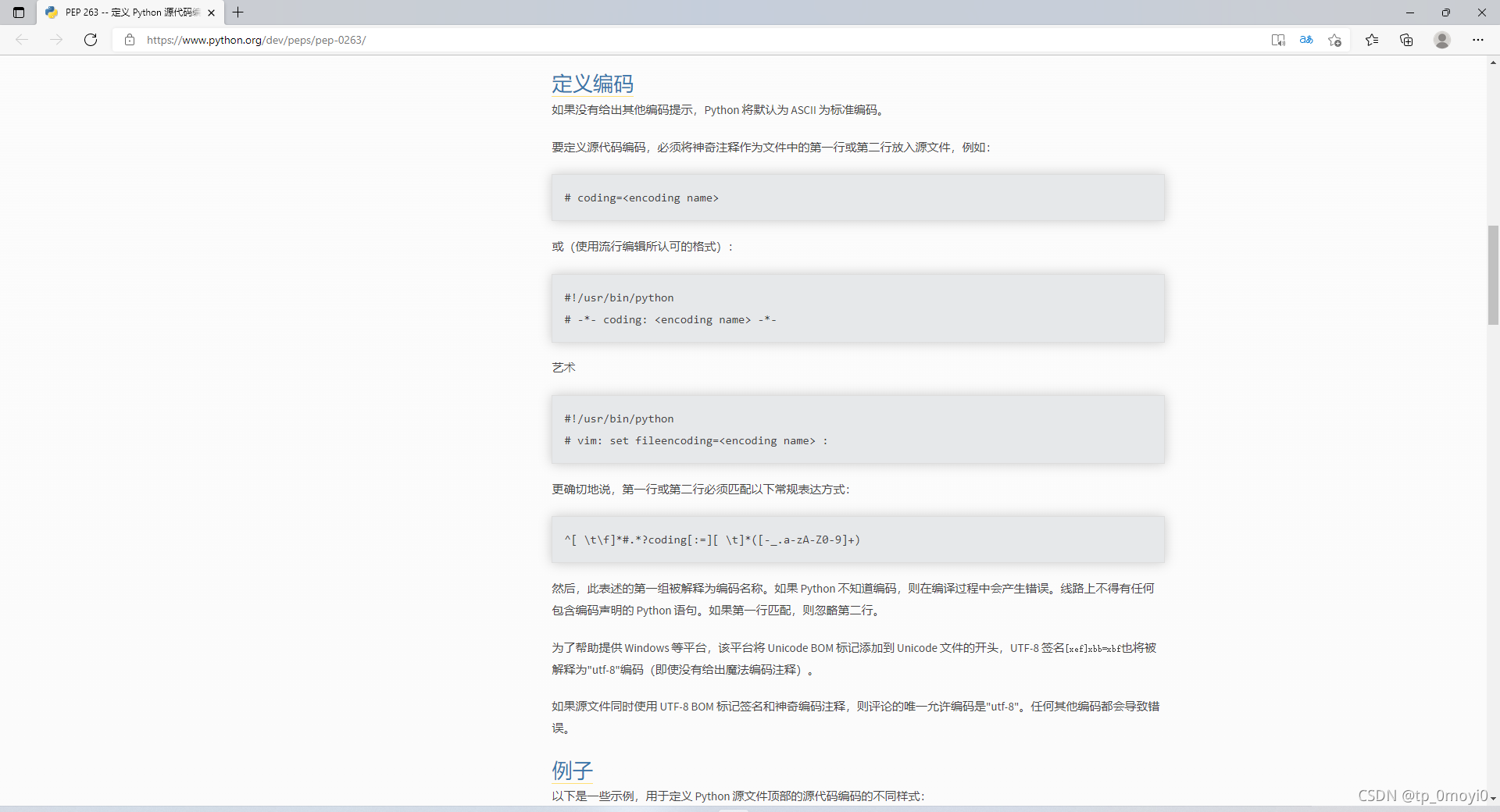
Task: Switch to the PEP 263 tab
Action: (x=125, y=12)
